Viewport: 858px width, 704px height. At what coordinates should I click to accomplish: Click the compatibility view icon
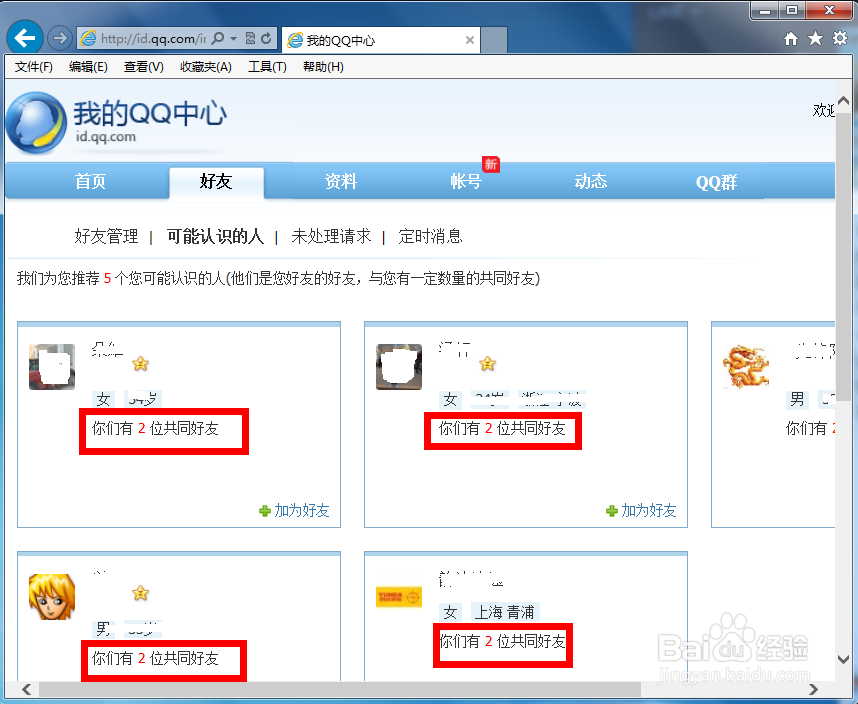click(251, 38)
